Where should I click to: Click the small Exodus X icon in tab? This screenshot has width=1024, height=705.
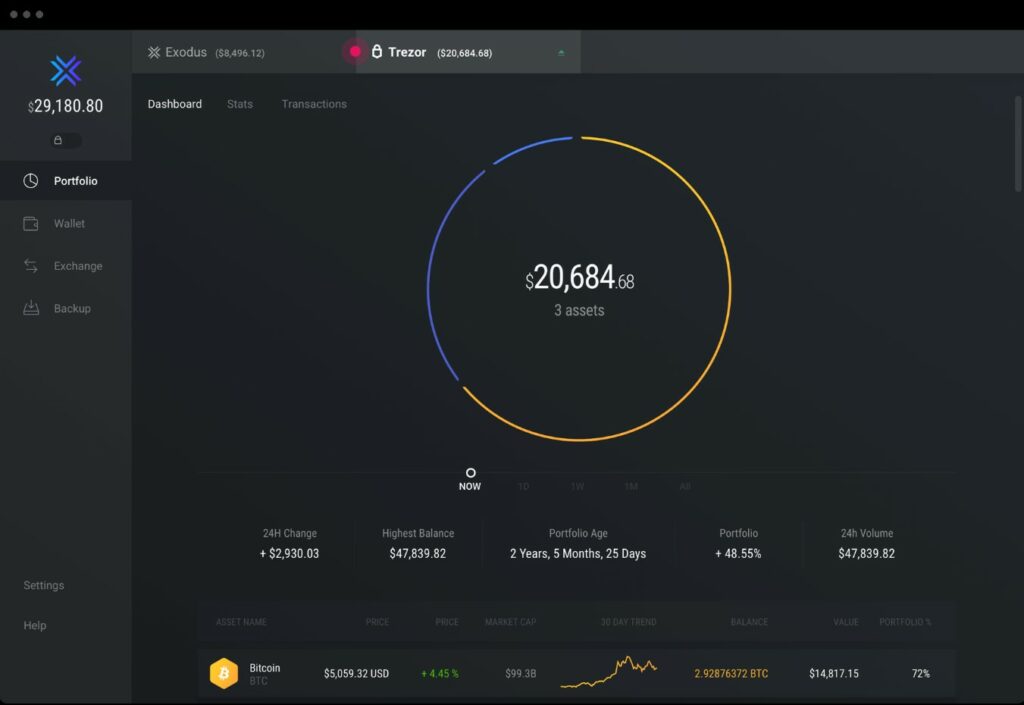[x=154, y=52]
